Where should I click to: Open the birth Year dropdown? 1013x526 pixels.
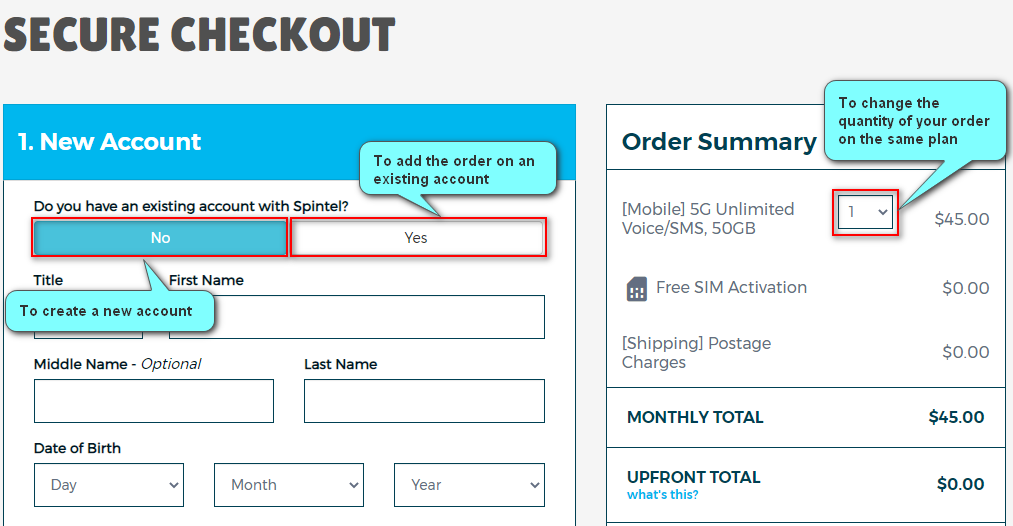pyautogui.click(x=469, y=485)
